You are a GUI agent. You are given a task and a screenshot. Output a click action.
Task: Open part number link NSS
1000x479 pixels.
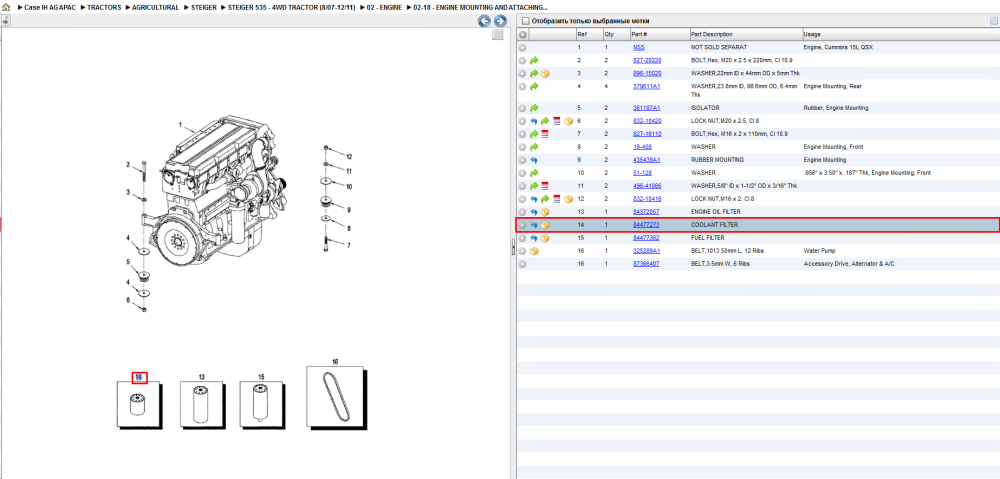[x=638, y=48]
